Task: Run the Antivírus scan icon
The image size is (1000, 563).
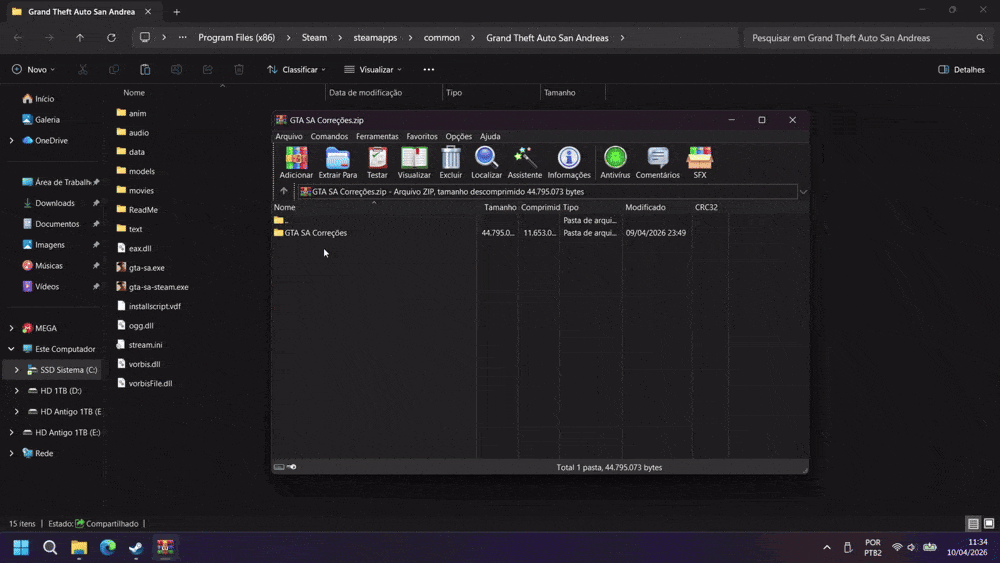Action: pyautogui.click(x=615, y=163)
